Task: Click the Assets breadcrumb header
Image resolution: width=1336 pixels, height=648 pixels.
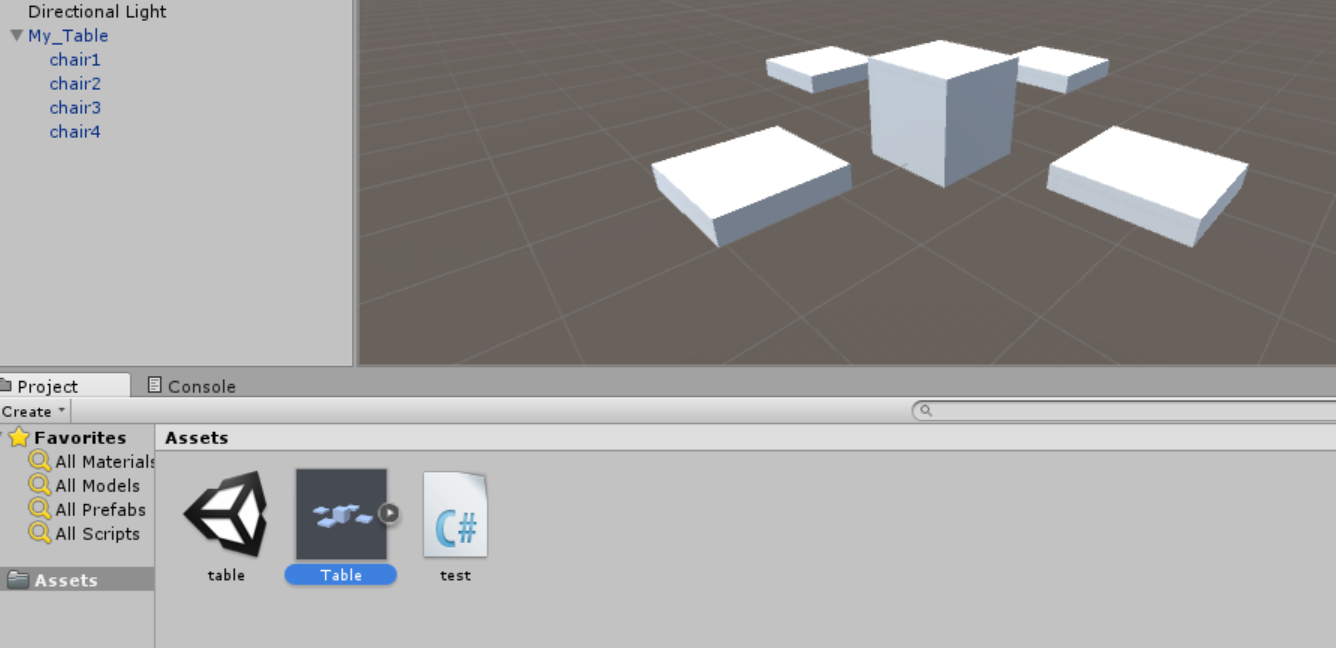Action: click(197, 438)
